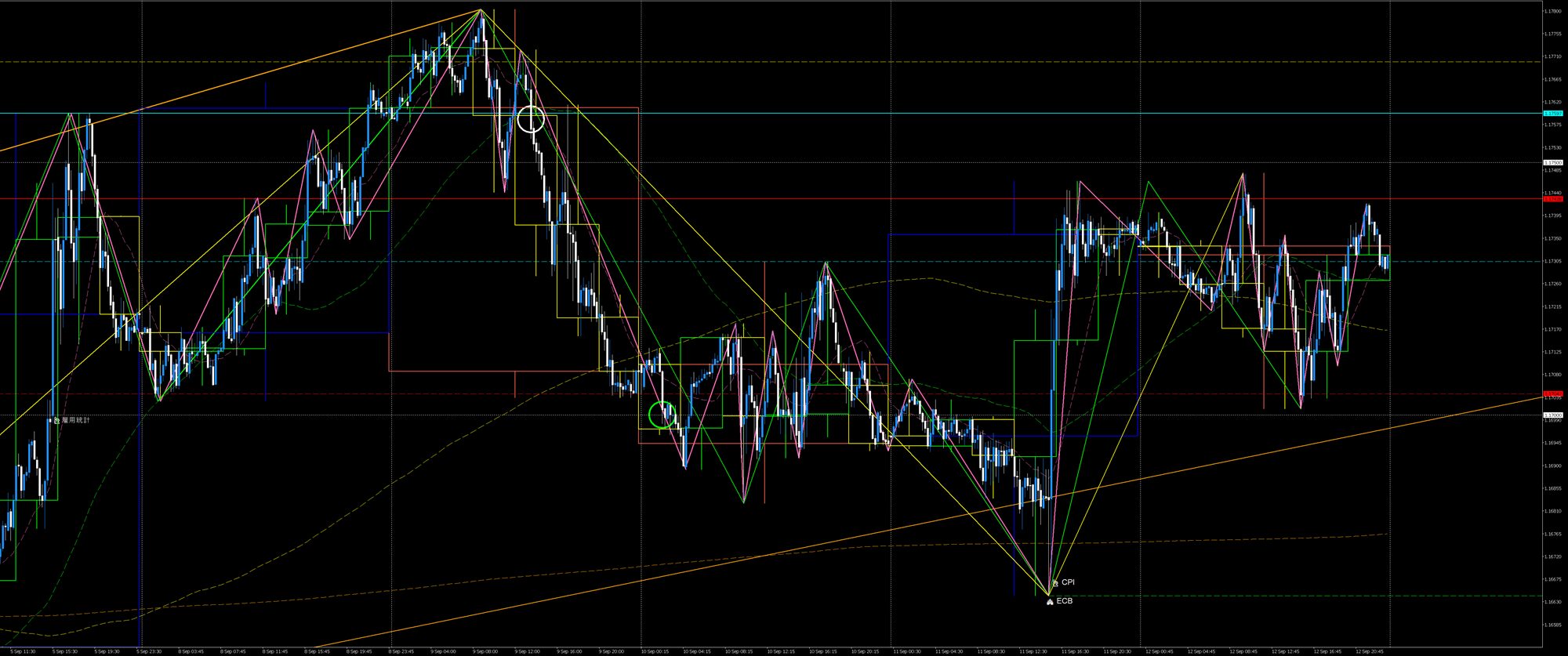Select the green circle annotation on the chart

click(x=662, y=414)
